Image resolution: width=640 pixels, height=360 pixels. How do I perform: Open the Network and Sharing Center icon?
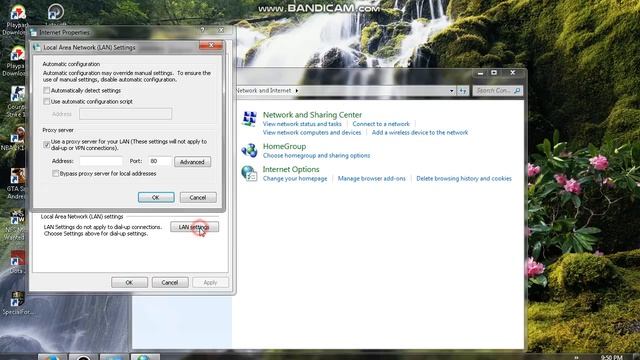click(x=249, y=119)
